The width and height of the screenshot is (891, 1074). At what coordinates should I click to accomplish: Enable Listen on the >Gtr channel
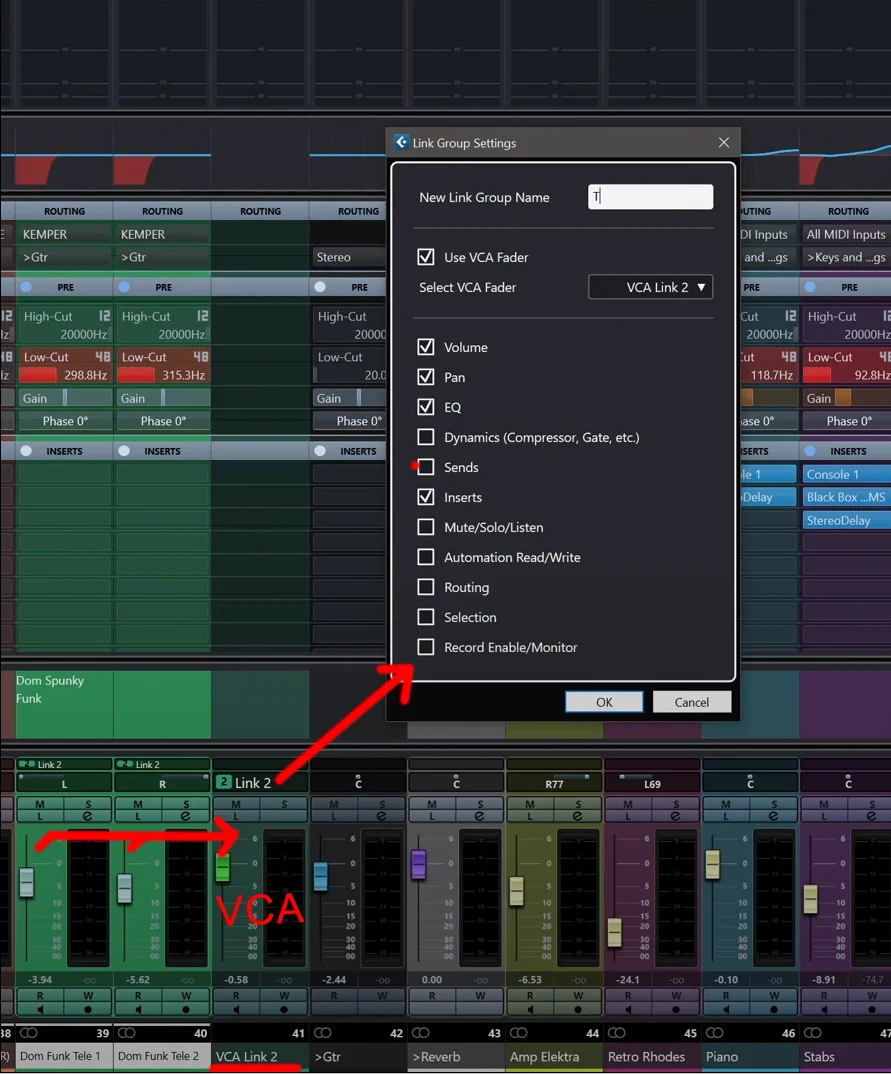pyautogui.click(x=334, y=816)
